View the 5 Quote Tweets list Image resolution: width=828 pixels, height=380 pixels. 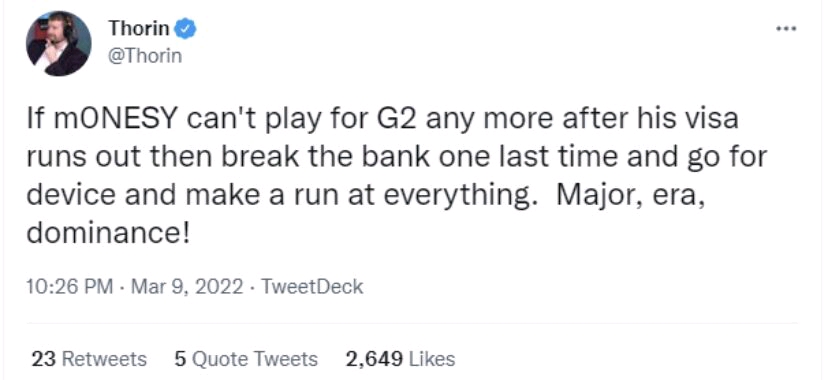246,359
